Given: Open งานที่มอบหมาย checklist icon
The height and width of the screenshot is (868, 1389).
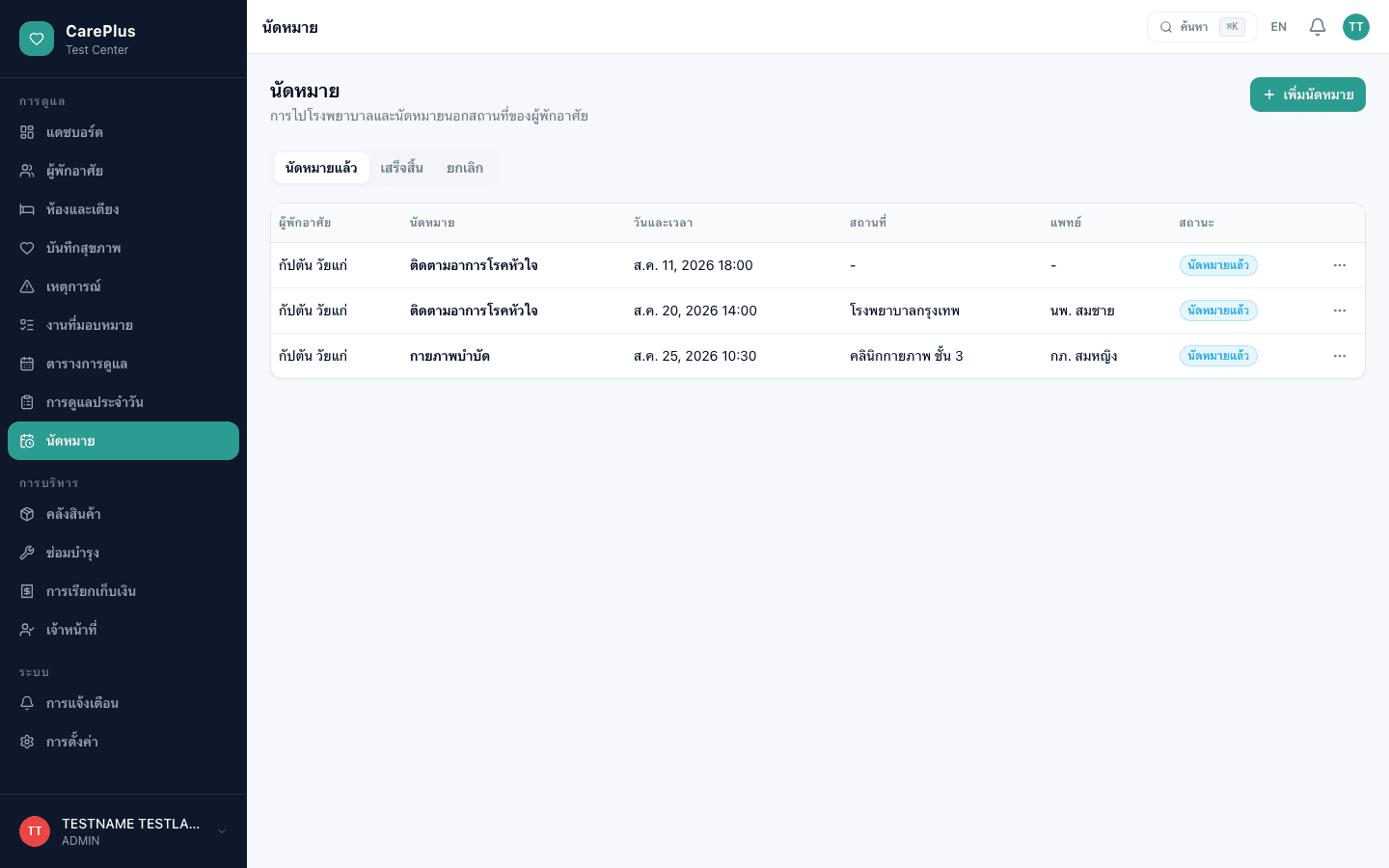Looking at the screenshot, I should pyautogui.click(x=27, y=325).
